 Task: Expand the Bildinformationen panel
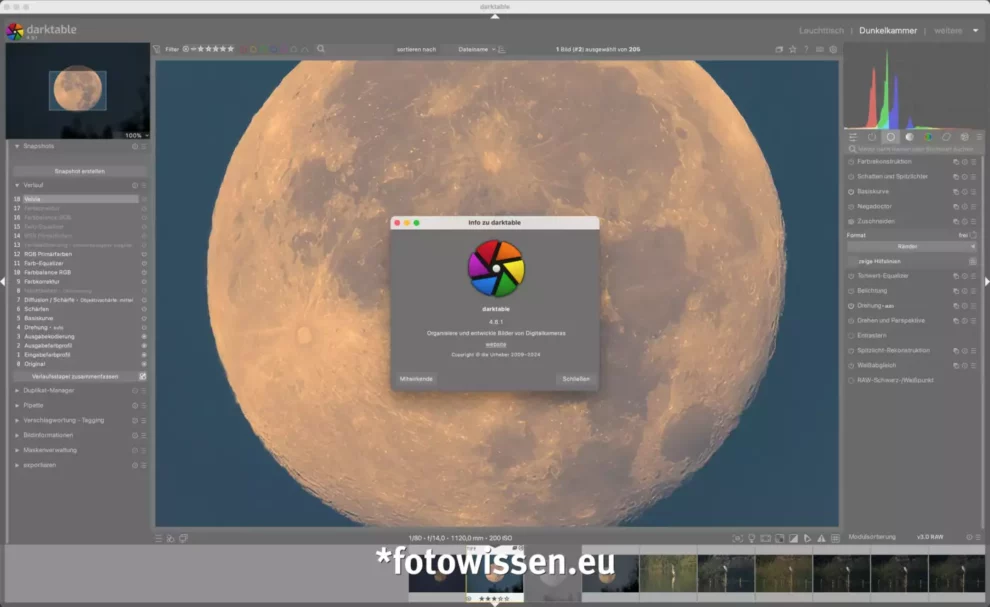click(x=17, y=435)
